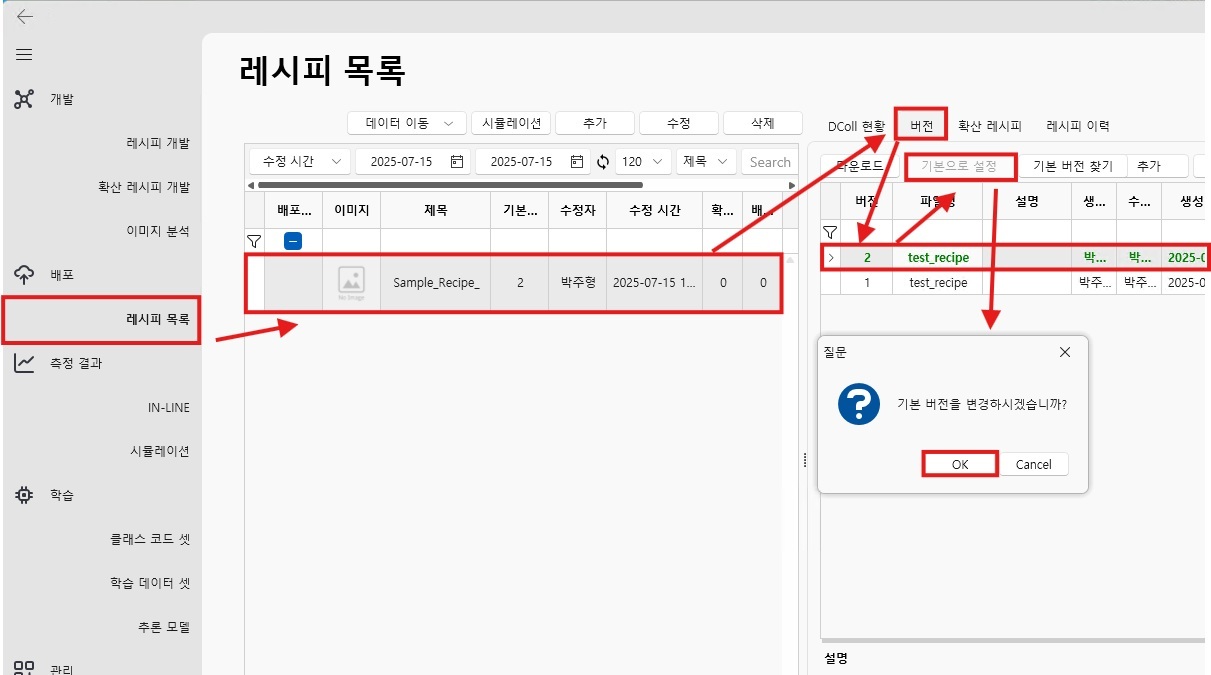
Task: Toggle the hamburger navigation menu
Action: tap(24, 54)
